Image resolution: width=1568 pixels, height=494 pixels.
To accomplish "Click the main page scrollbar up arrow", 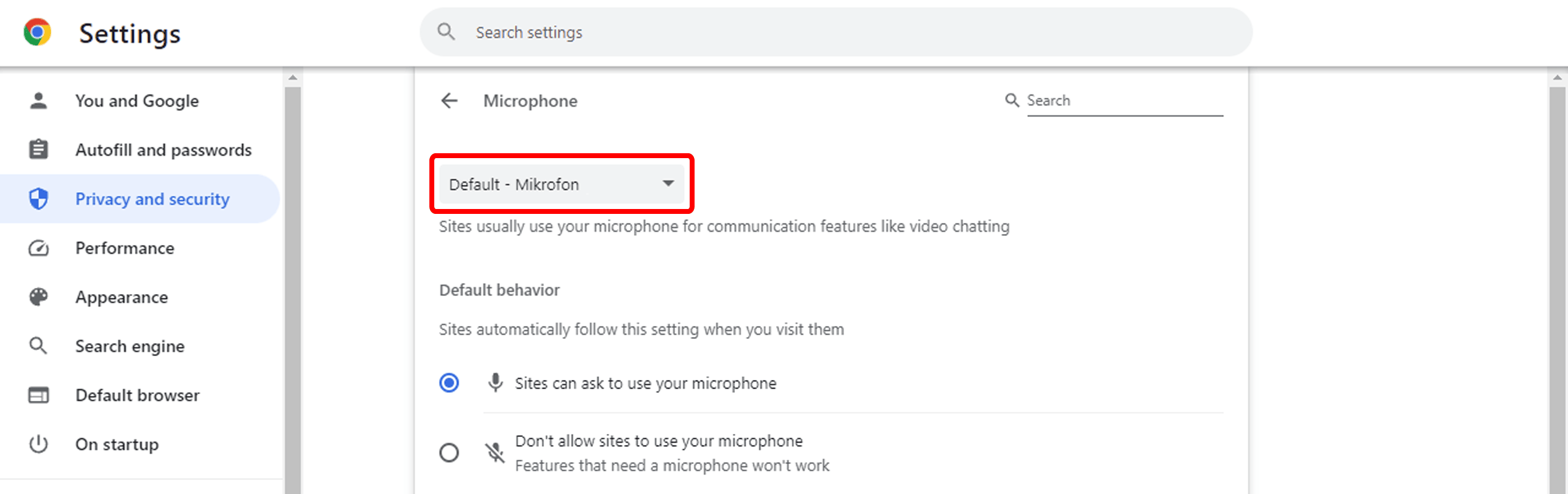I will point(1558,78).
